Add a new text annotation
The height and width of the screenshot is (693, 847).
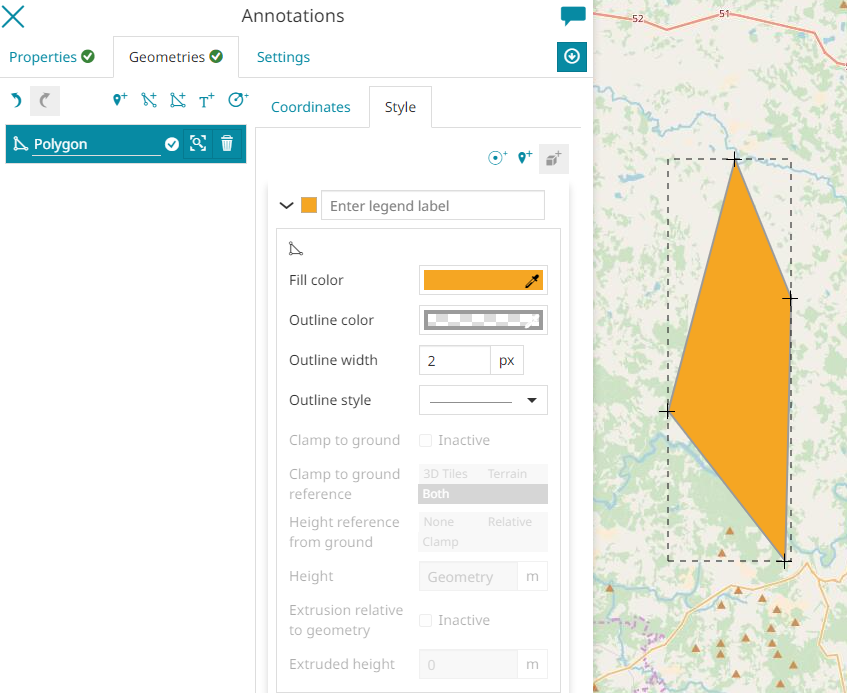click(207, 100)
